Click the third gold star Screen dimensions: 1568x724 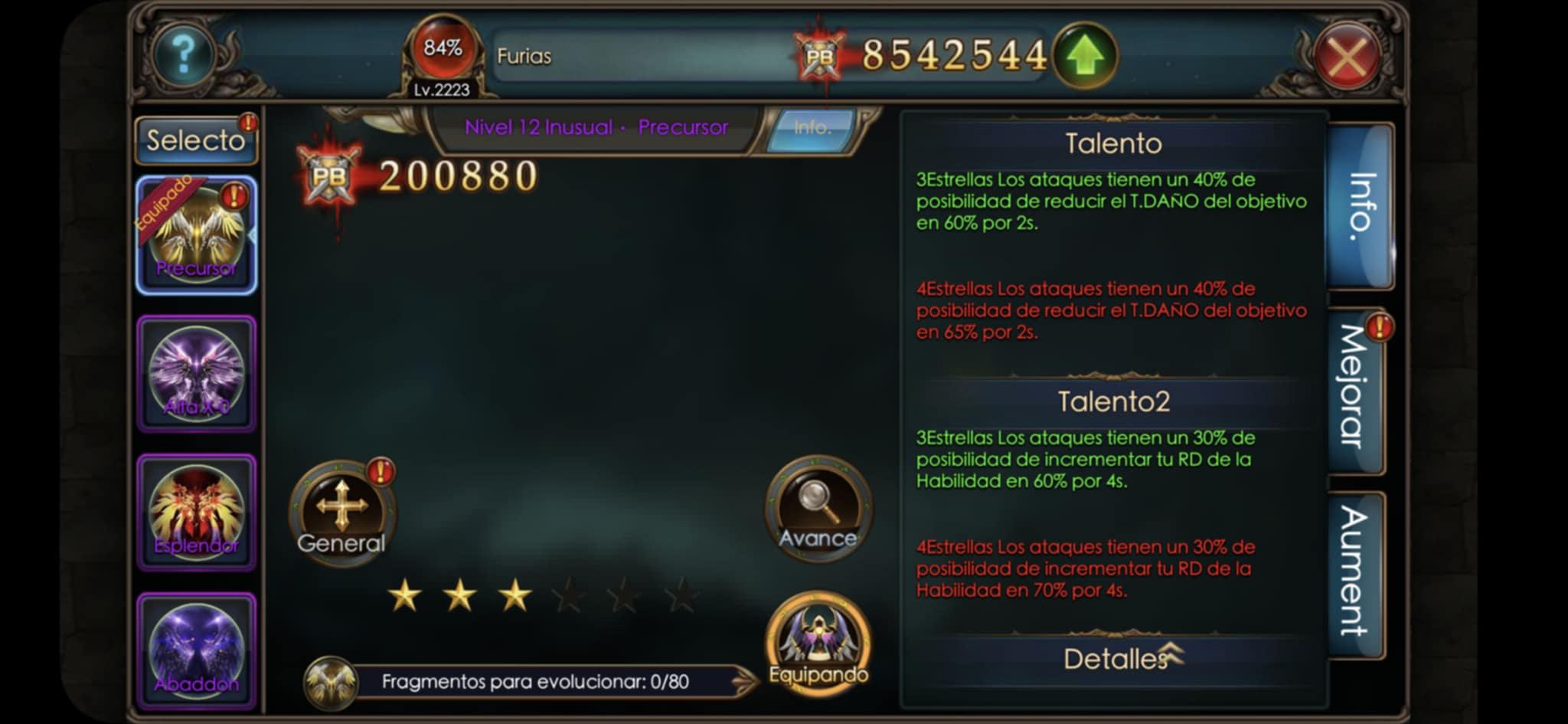tap(515, 595)
